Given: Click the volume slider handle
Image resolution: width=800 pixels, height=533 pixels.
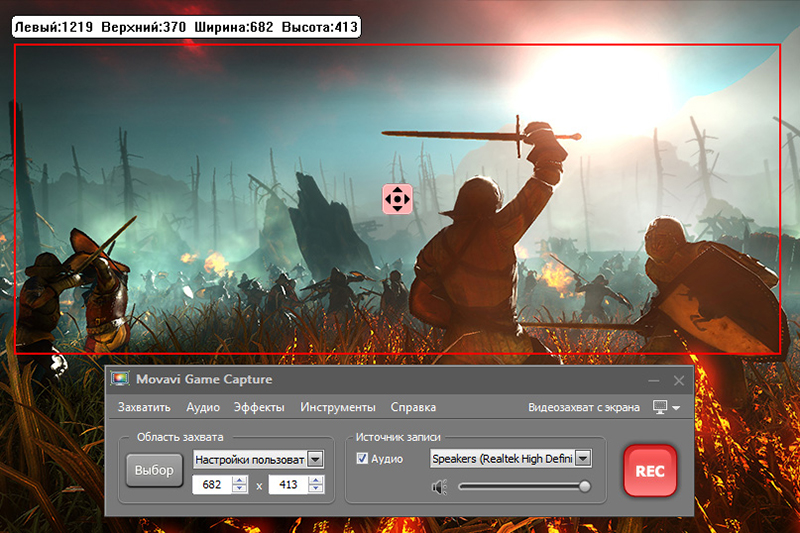Looking at the screenshot, I should coord(584,487).
